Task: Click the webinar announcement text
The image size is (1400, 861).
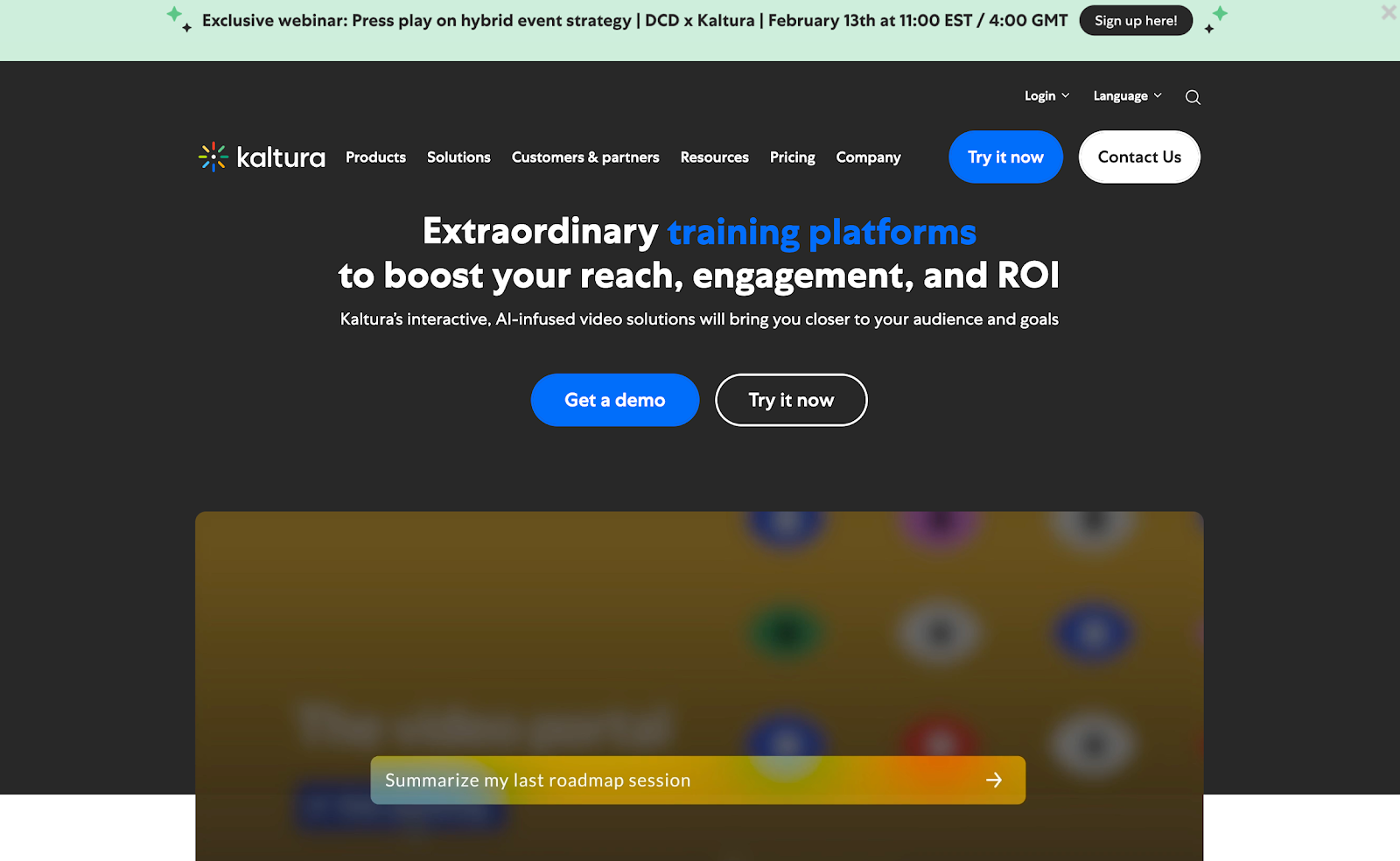Action: [634, 21]
